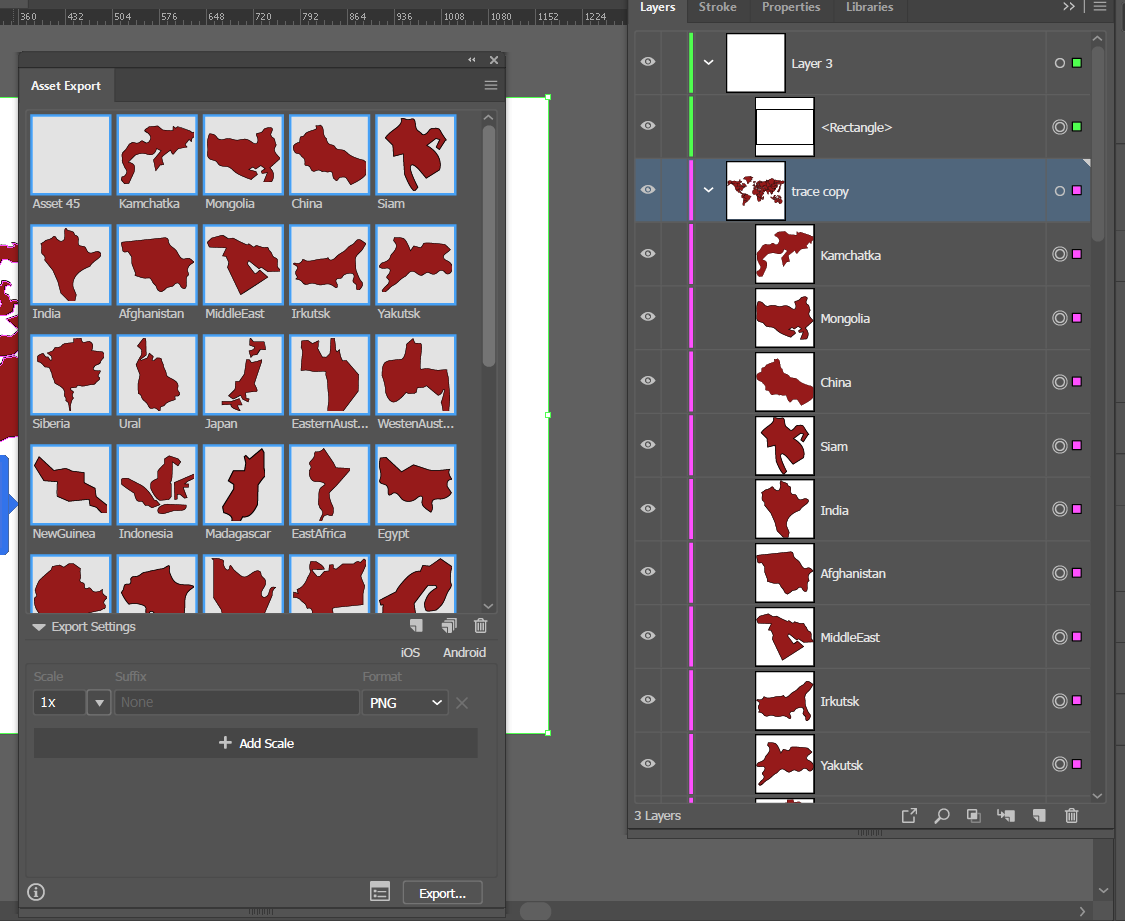Click Asset list scroll-down arrow
The width and height of the screenshot is (1125, 921).
(489, 606)
